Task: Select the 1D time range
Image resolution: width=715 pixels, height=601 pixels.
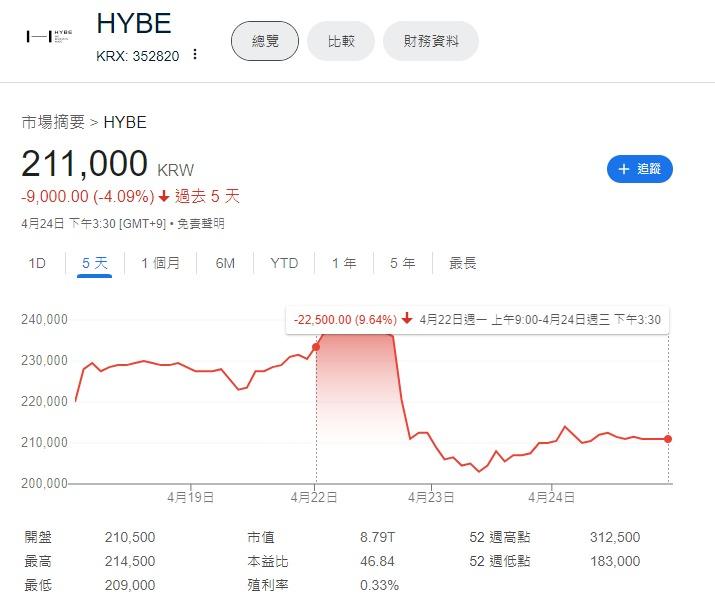Action: click(x=37, y=263)
